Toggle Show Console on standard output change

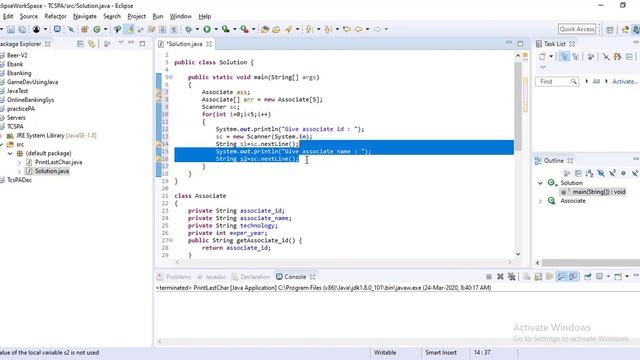(x=561, y=277)
